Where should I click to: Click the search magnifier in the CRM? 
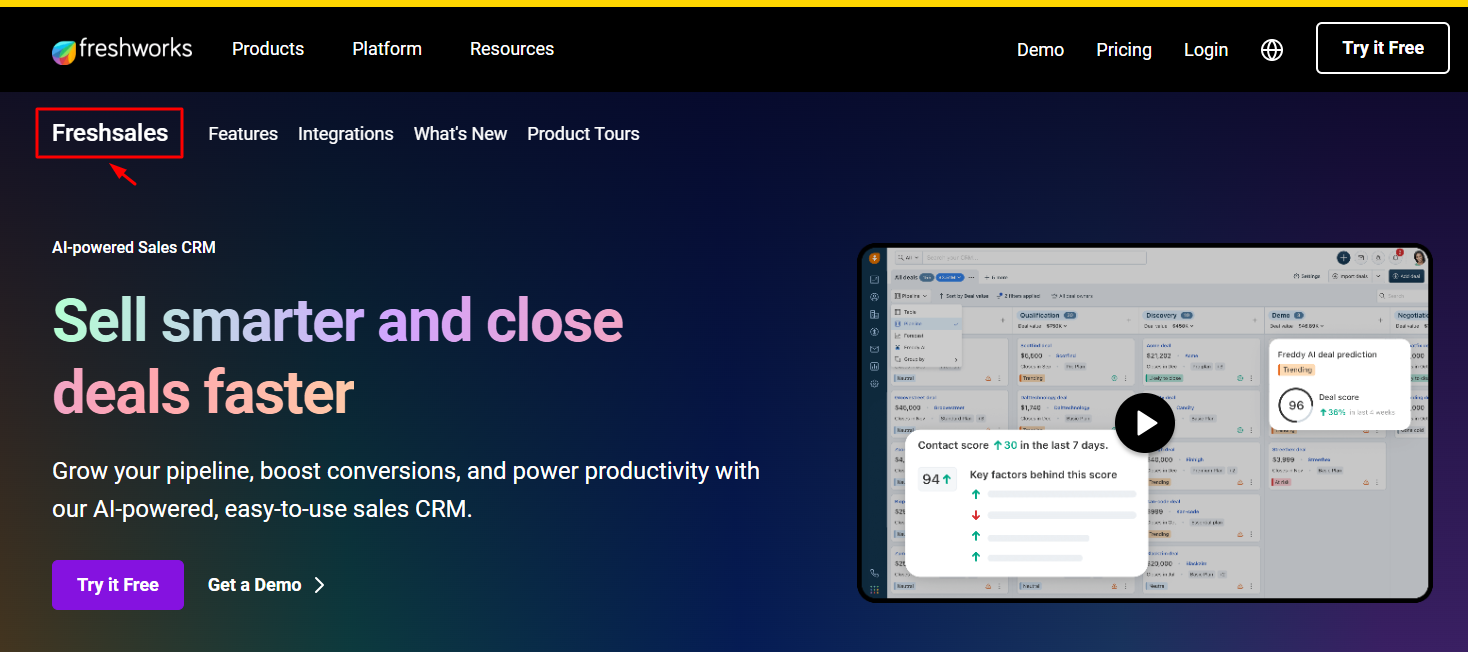point(901,257)
